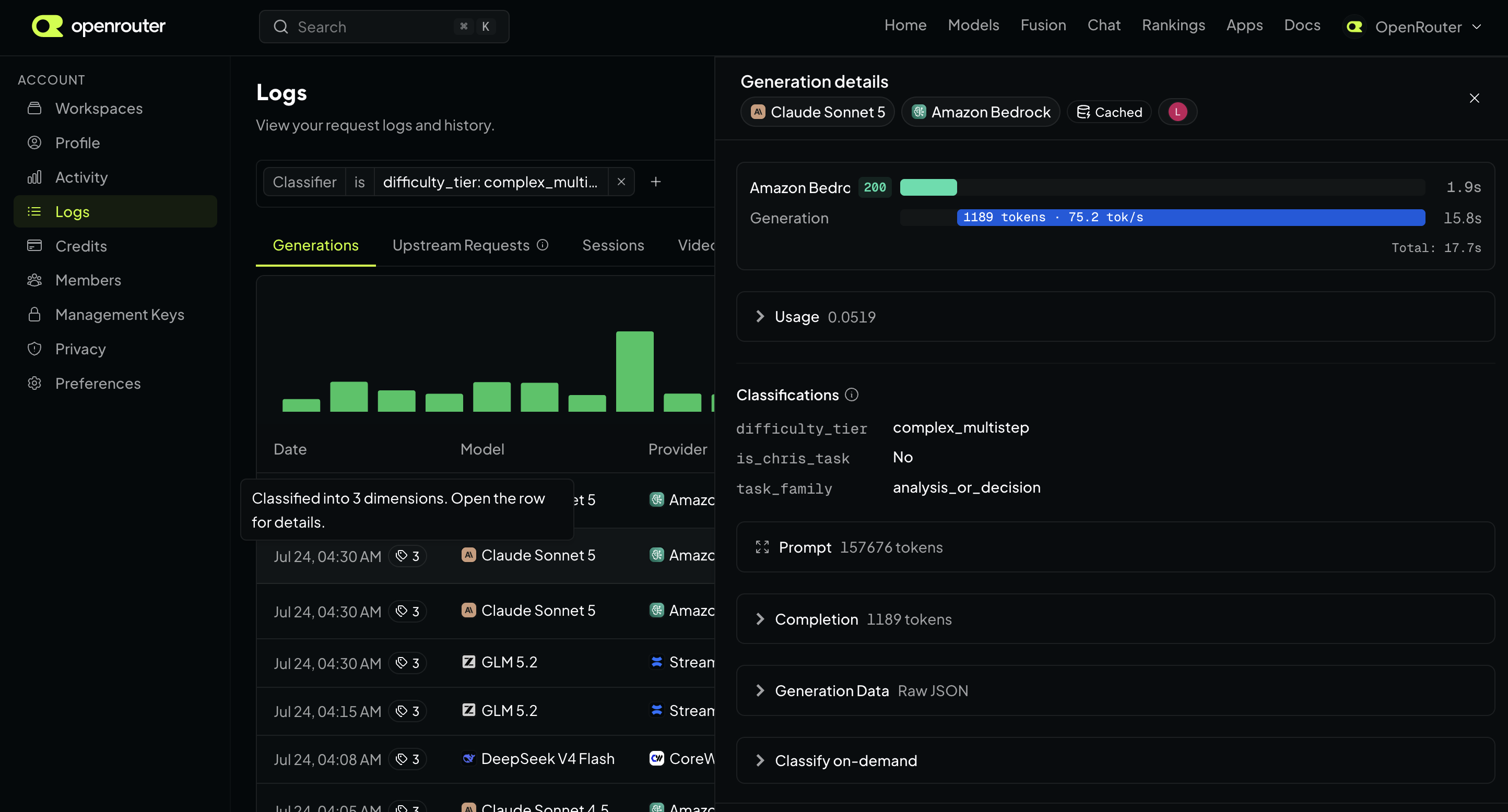Expand the Usage section
Screen dimensions: 1508x812
point(1115,316)
